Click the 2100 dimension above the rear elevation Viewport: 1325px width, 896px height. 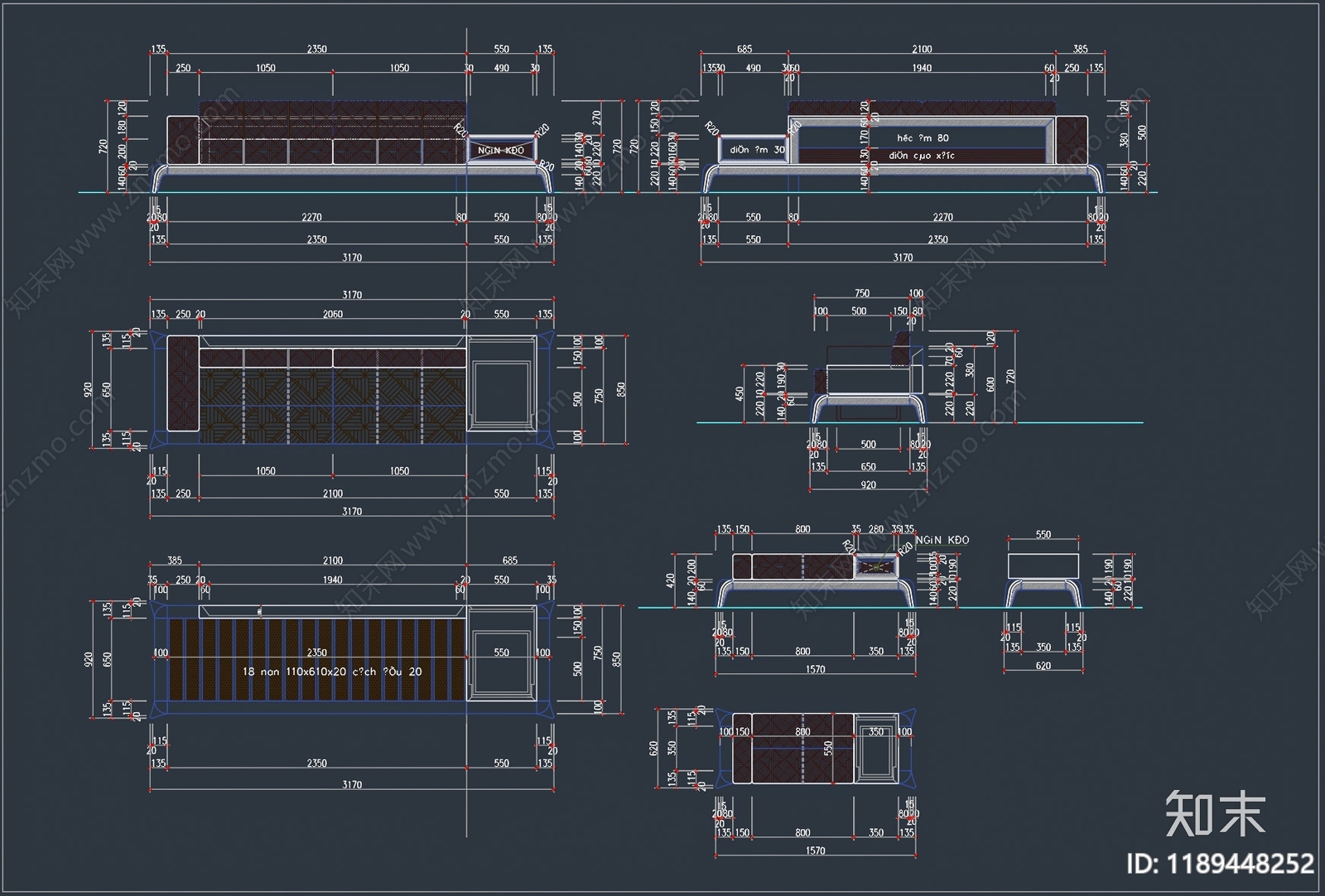[921, 50]
